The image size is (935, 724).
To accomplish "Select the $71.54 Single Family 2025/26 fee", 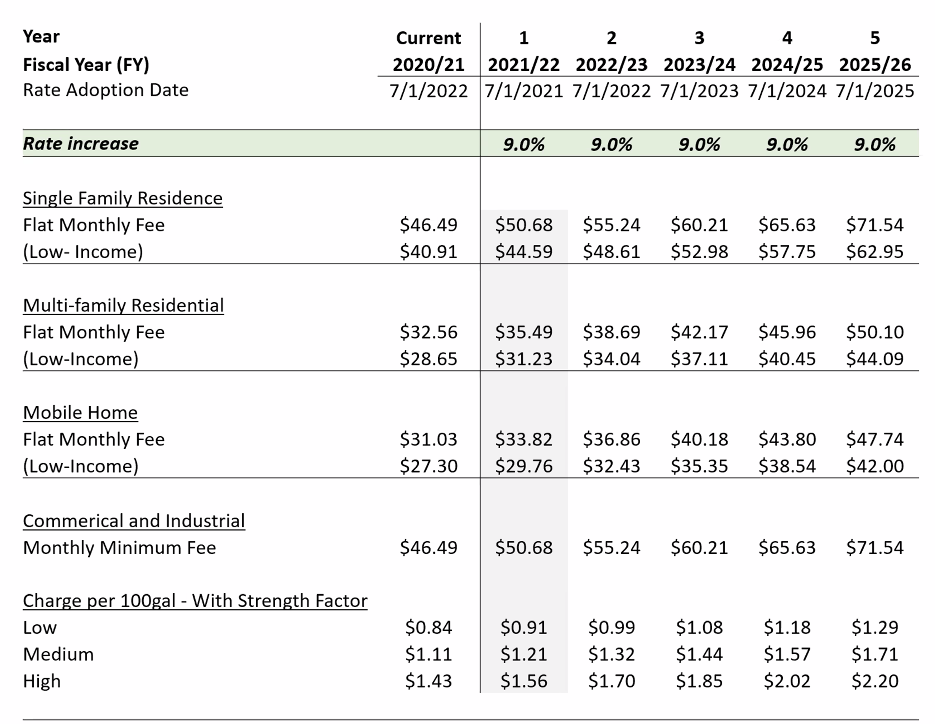I will [875, 225].
